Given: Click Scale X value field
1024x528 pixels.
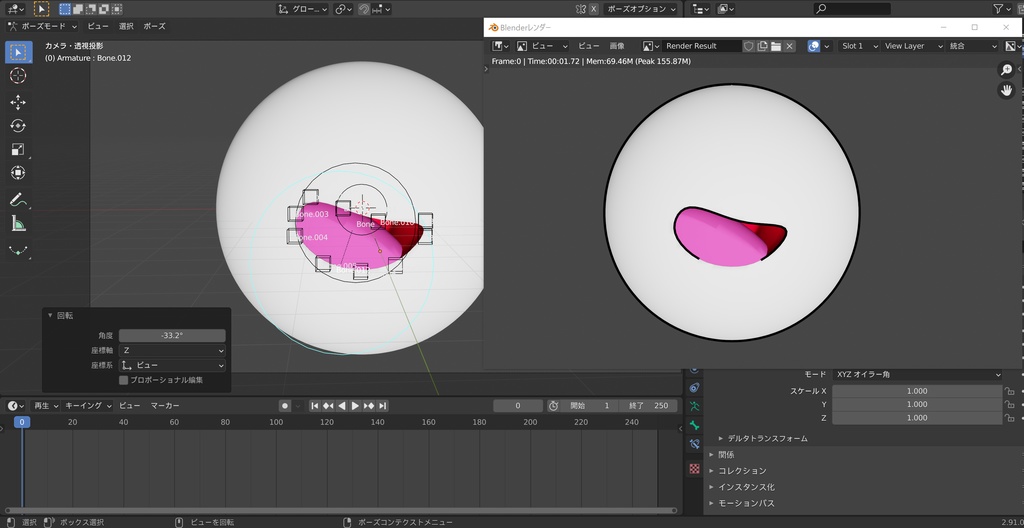Looking at the screenshot, I should click(917, 391).
